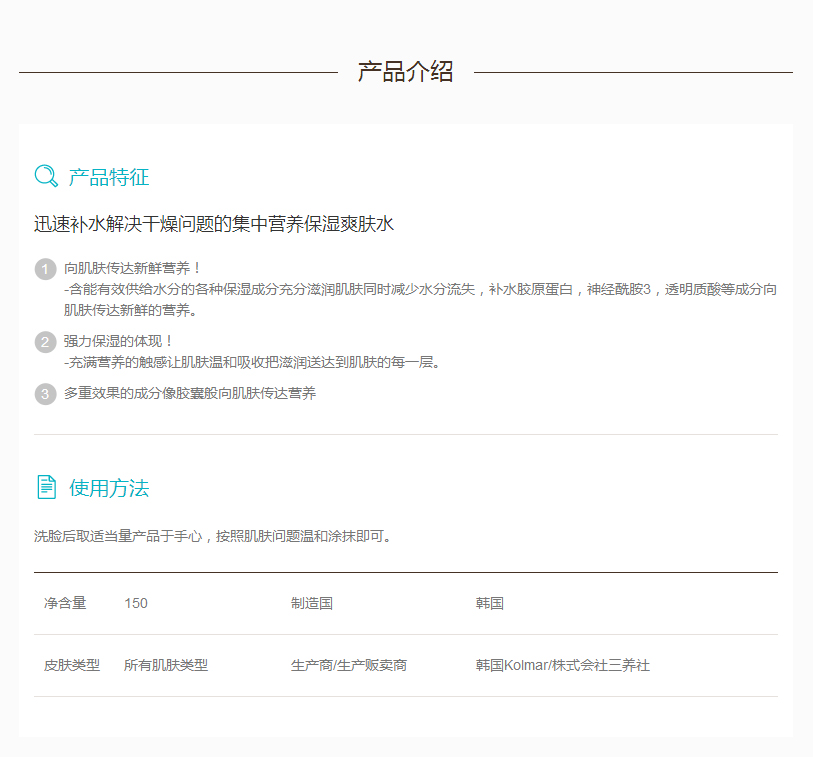Image resolution: width=813 pixels, height=757 pixels.
Task: Click the 净含量 label in the table
Action: [65, 604]
